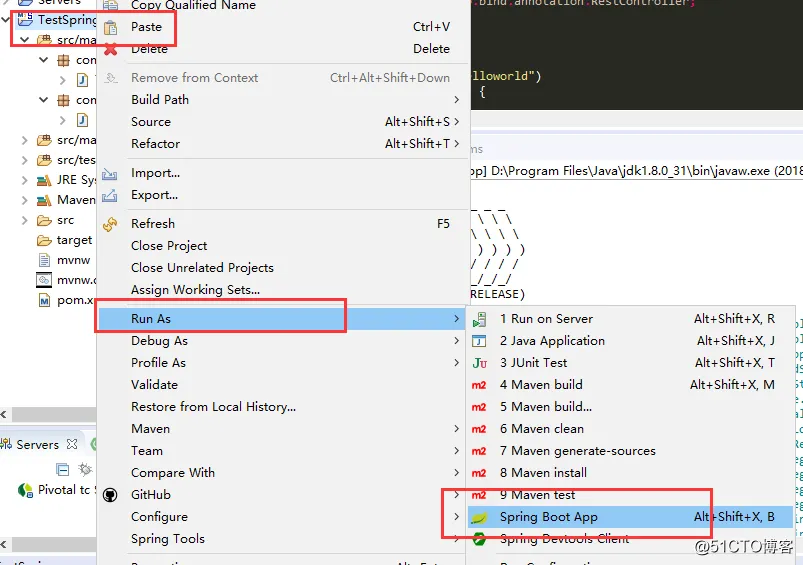Click the Import icon in the context menu

coord(110,174)
